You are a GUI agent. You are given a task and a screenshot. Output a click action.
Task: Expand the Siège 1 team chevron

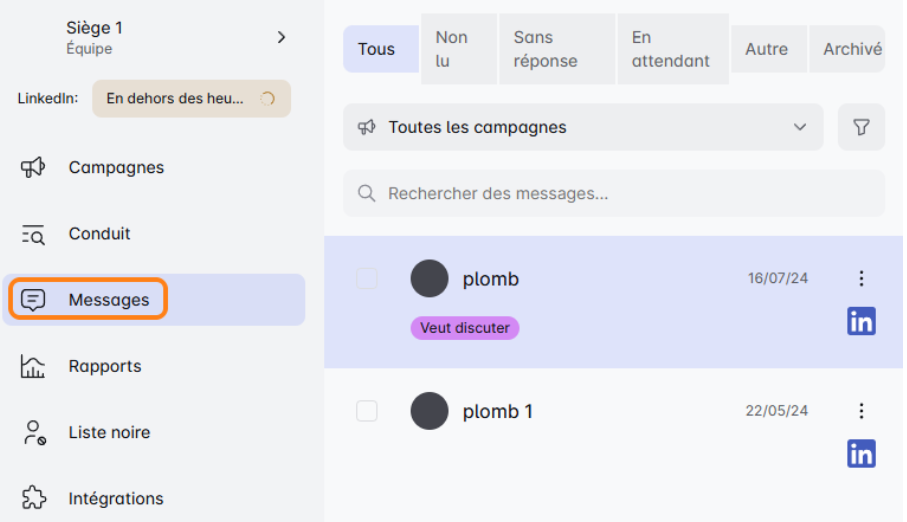pyautogui.click(x=281, y=37)
